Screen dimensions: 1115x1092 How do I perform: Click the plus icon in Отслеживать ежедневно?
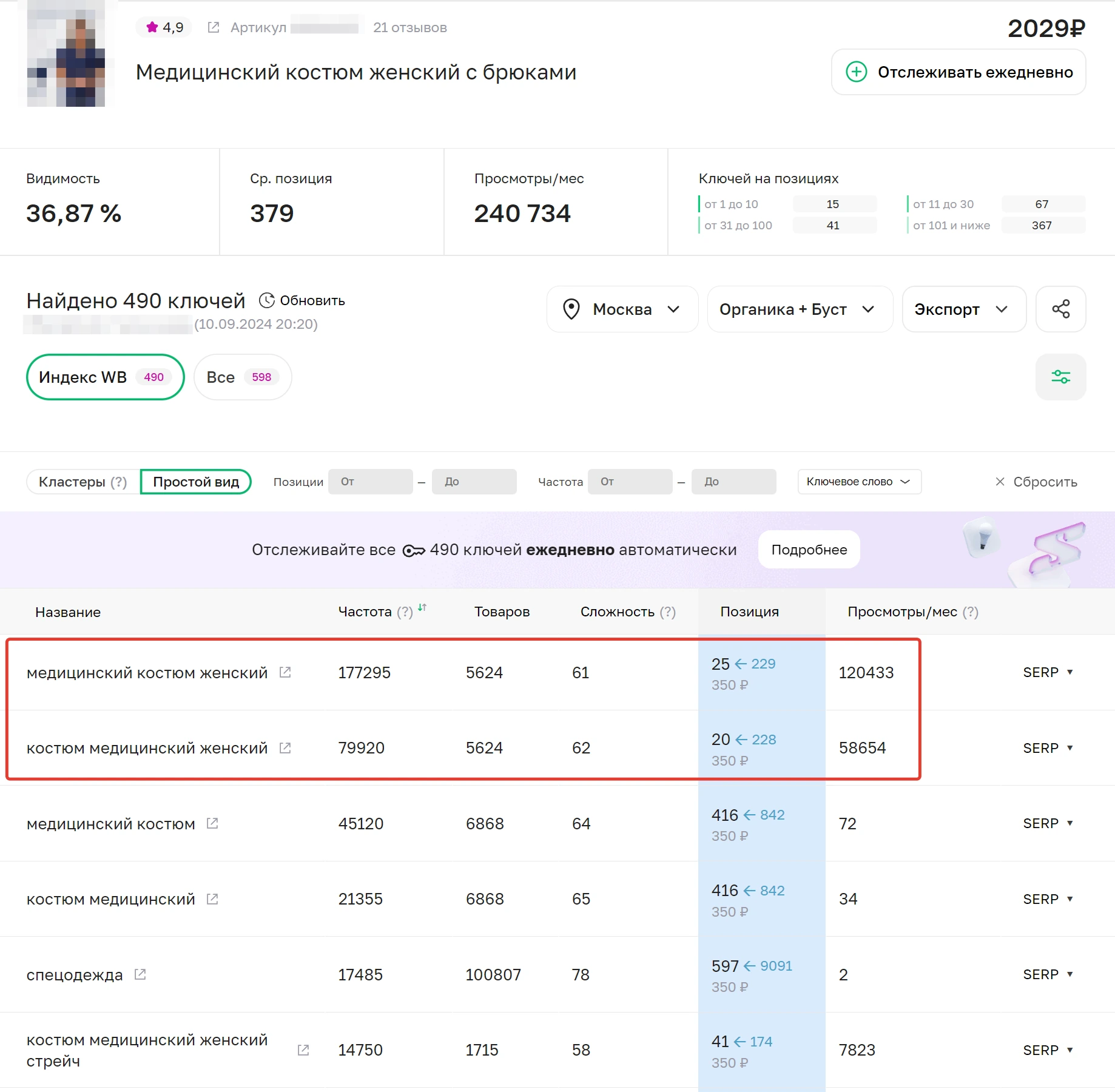(x=856, y=72)
